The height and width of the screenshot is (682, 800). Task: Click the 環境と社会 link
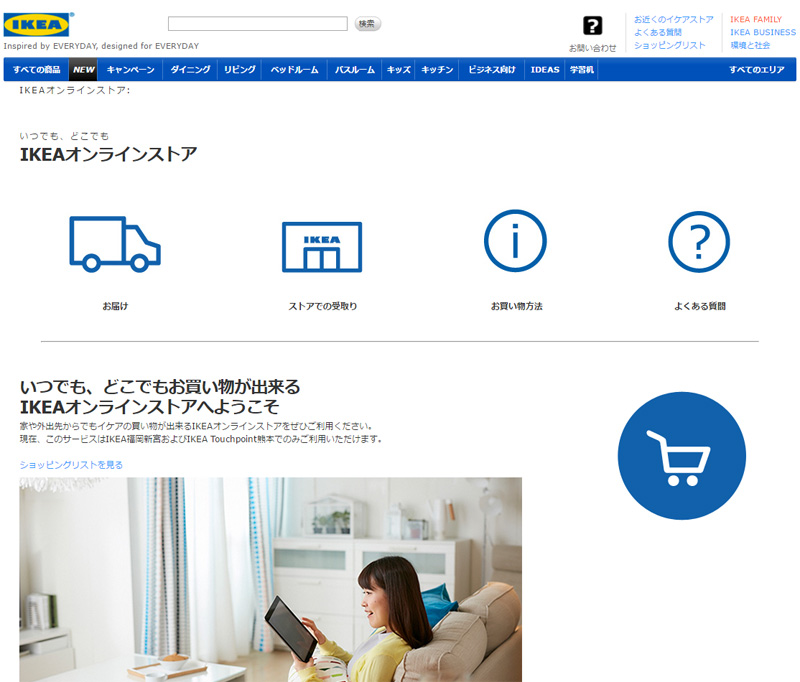coord(750,45)
